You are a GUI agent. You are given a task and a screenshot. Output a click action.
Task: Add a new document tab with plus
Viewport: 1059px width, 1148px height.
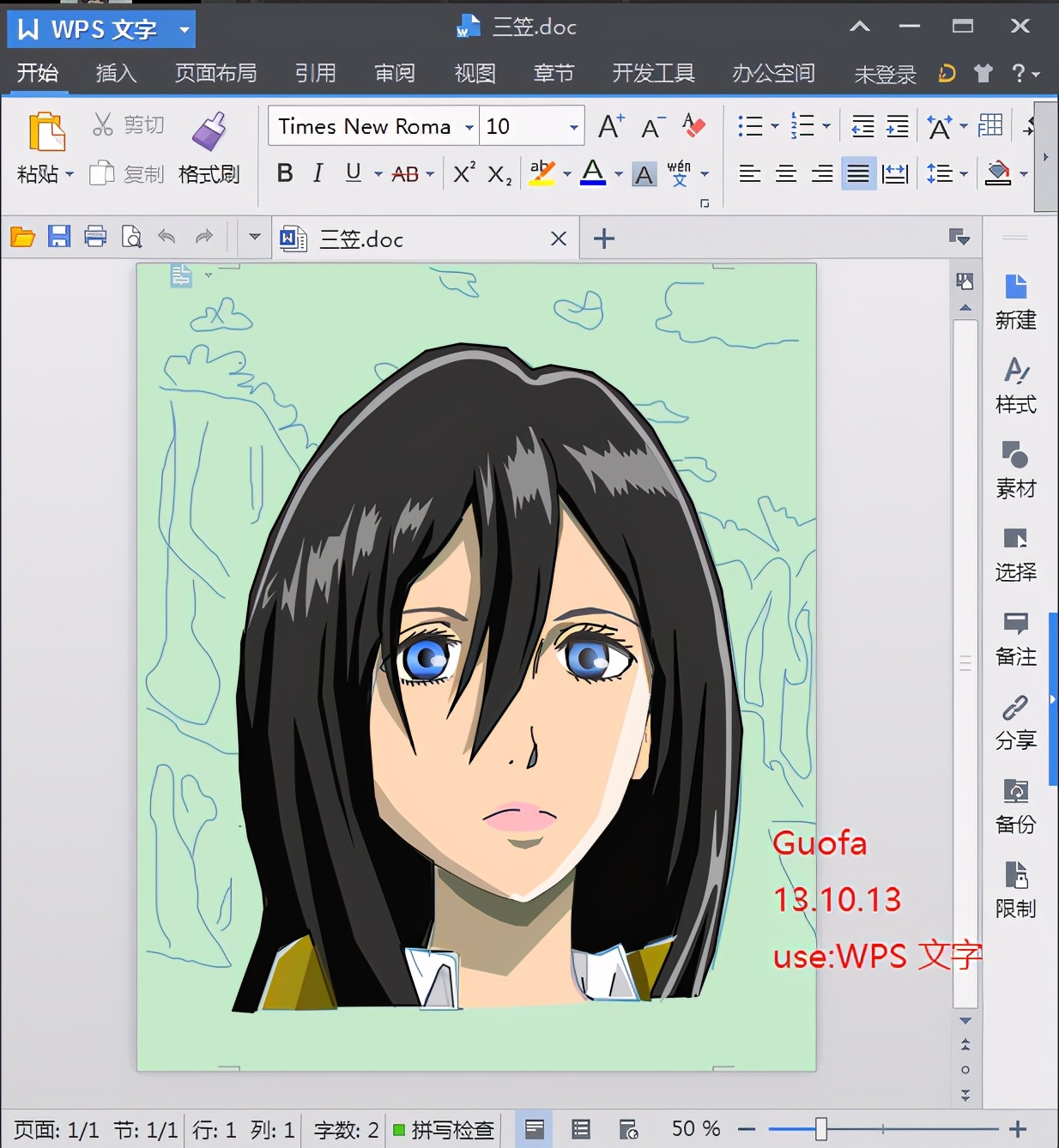click(604, 239)
